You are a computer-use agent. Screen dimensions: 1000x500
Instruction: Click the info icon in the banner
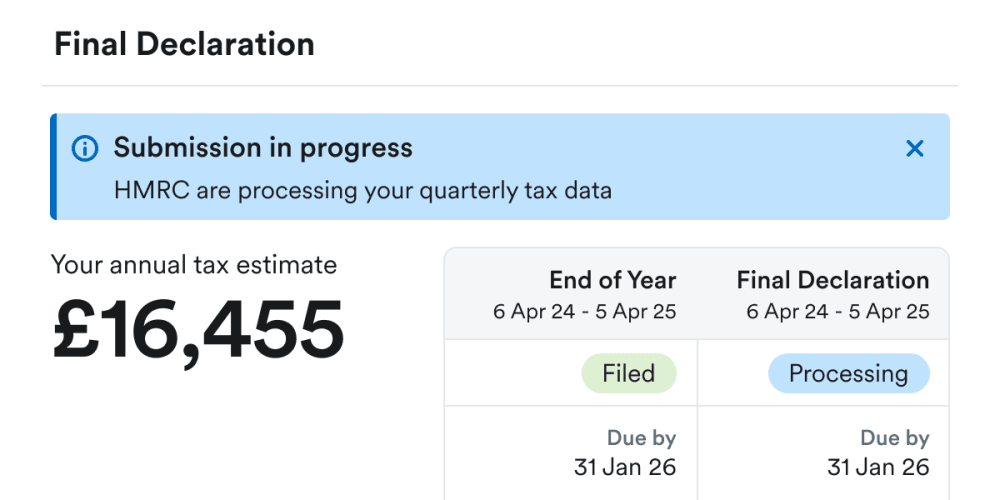click(85, 149)
